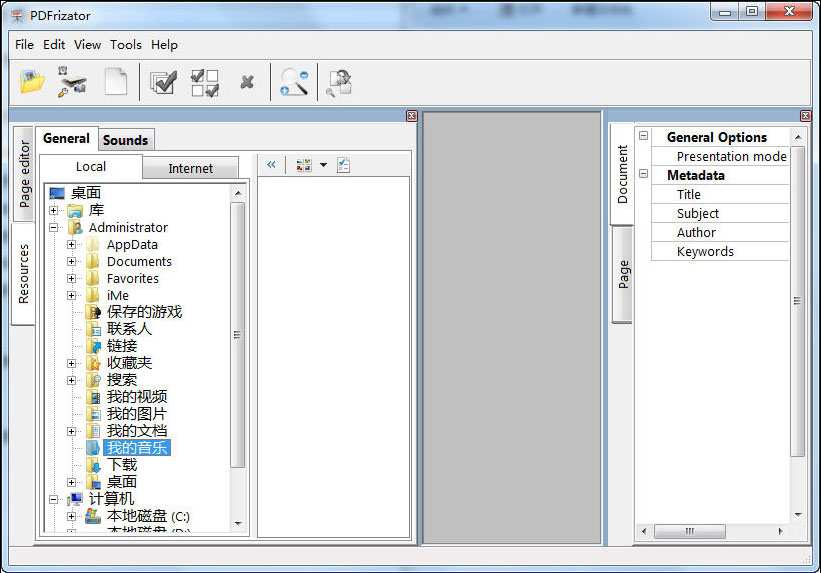Expand the 收藏夹 folder node
821x573 pixels.
click(72, 363)
